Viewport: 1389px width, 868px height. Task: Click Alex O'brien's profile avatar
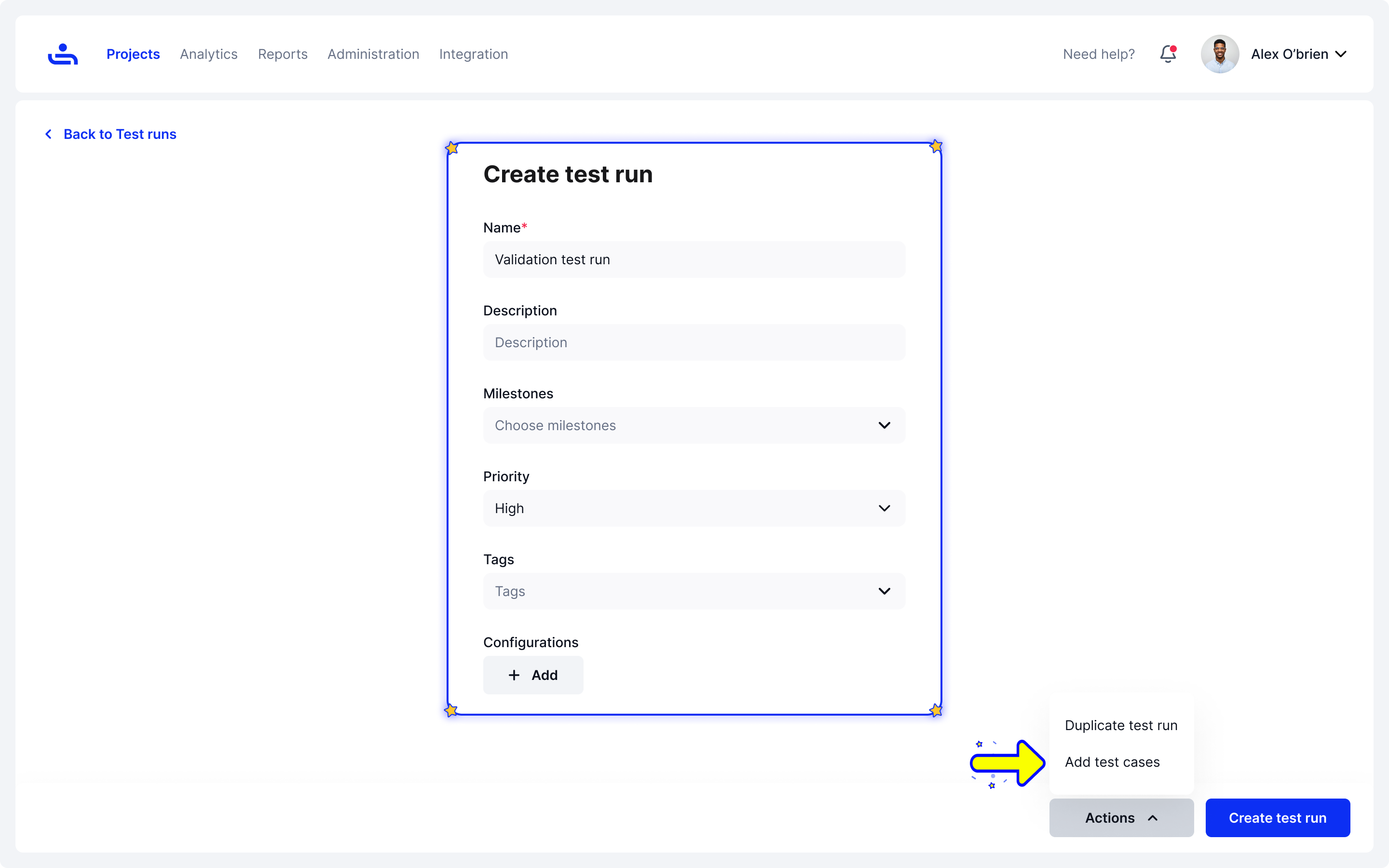[x=1219, y=54]
